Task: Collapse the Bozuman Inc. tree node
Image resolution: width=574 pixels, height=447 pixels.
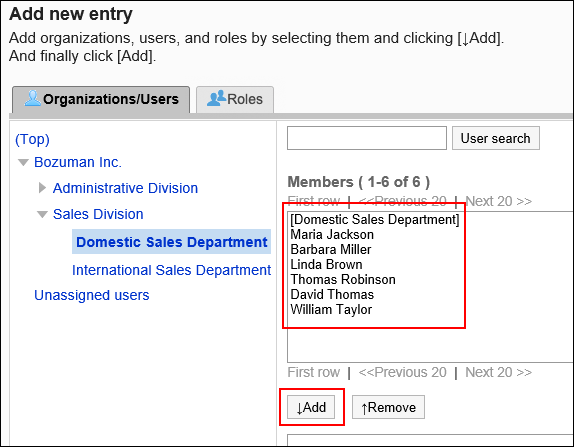Action: [23, 162]
